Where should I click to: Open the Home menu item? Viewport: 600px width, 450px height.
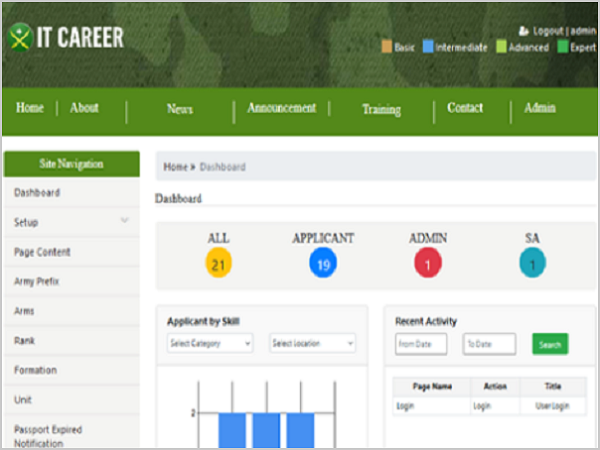point(29,108)
